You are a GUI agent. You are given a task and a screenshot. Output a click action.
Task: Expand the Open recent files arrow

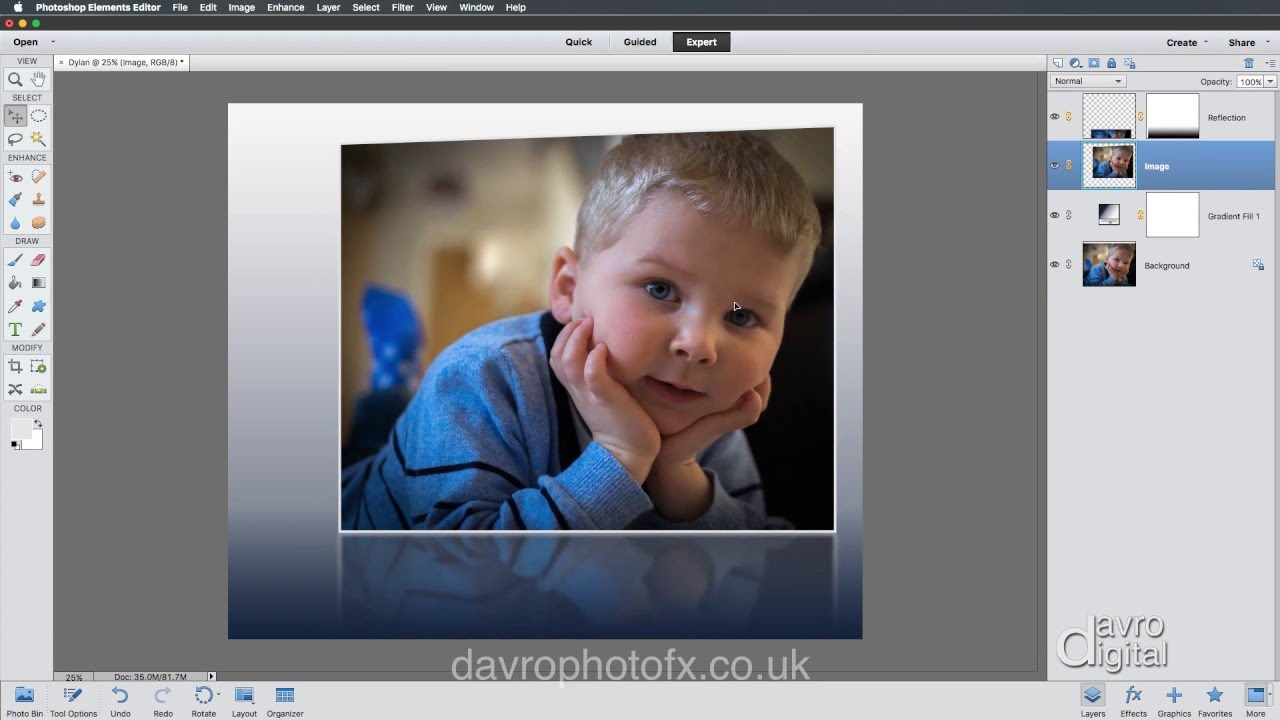click(53, 42)
